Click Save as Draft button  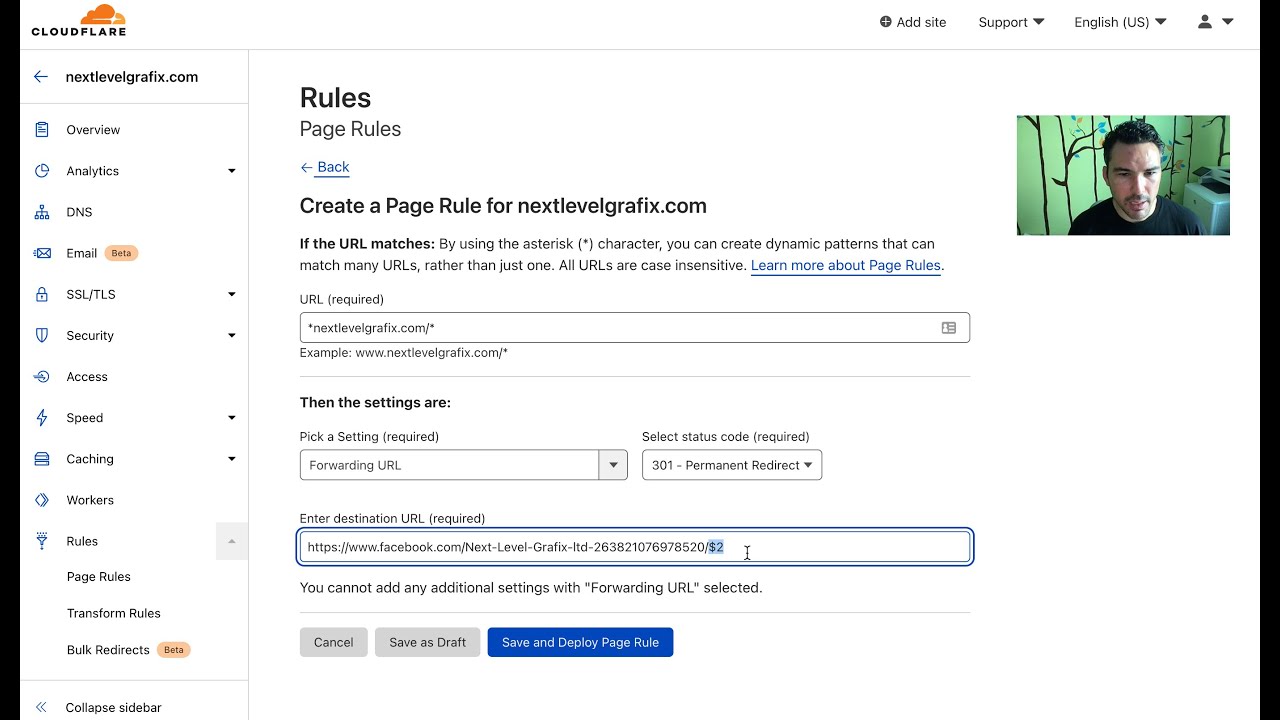pos(428,642)
